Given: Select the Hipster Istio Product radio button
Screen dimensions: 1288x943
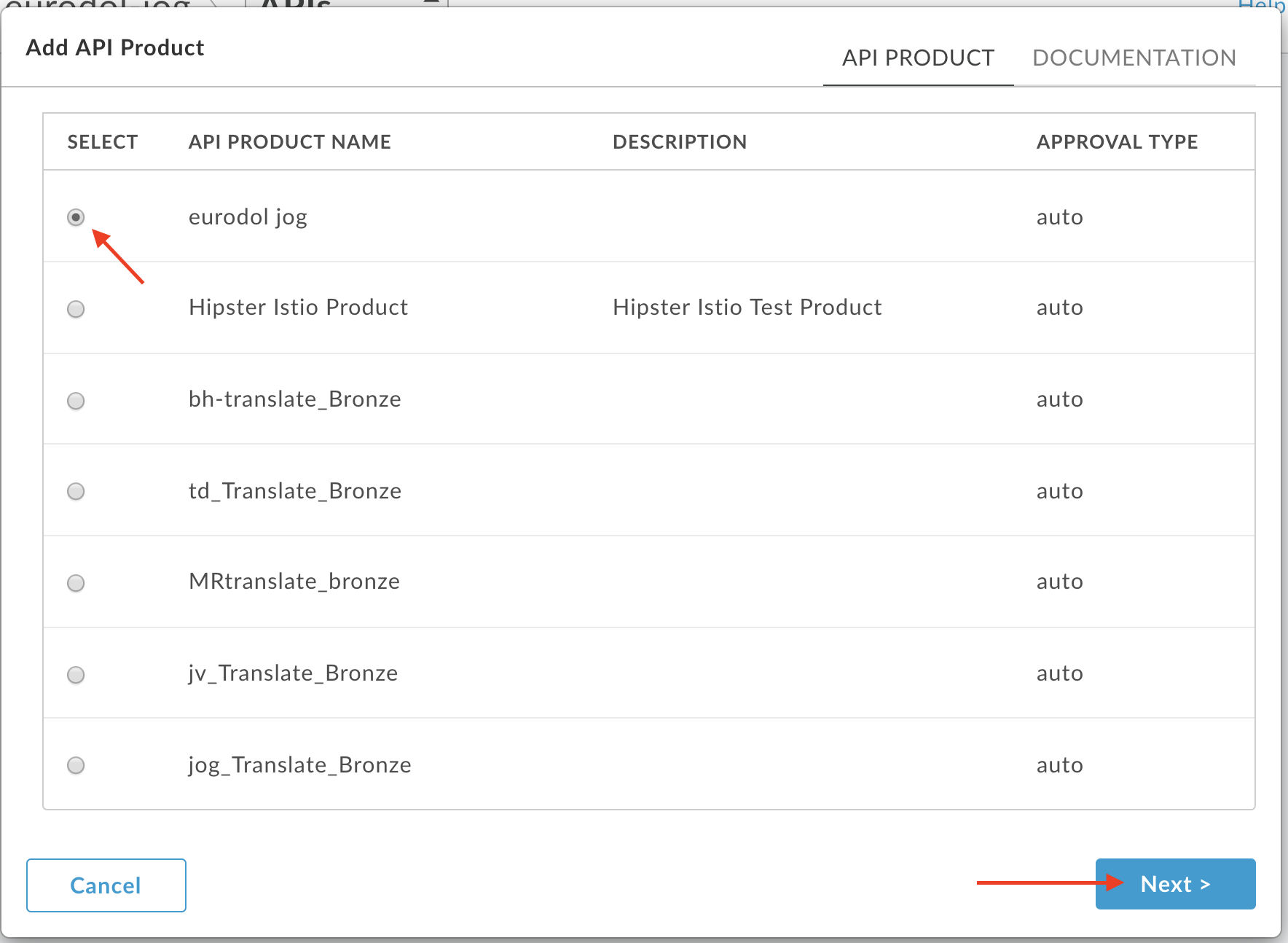Looking at the screenshot, I should 76,309.
